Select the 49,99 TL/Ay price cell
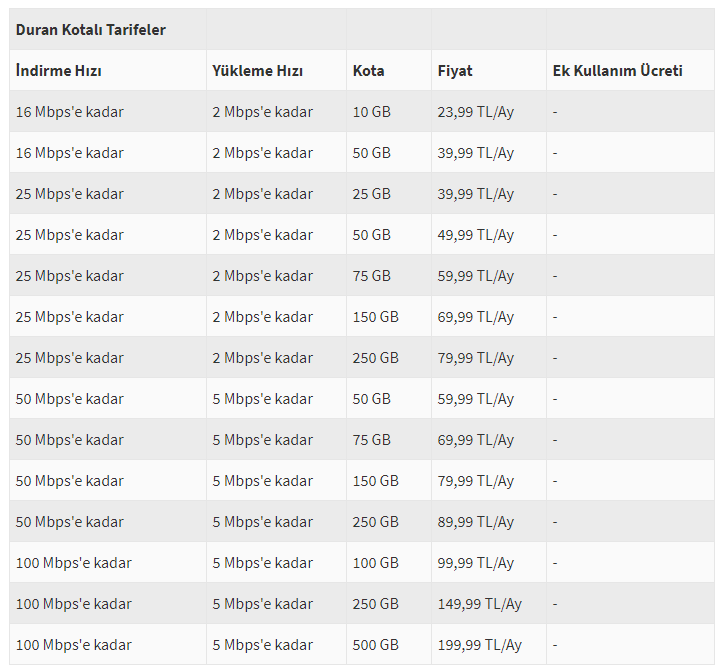The height and width of the screenshot is (670, 719). tap(476, 235)
